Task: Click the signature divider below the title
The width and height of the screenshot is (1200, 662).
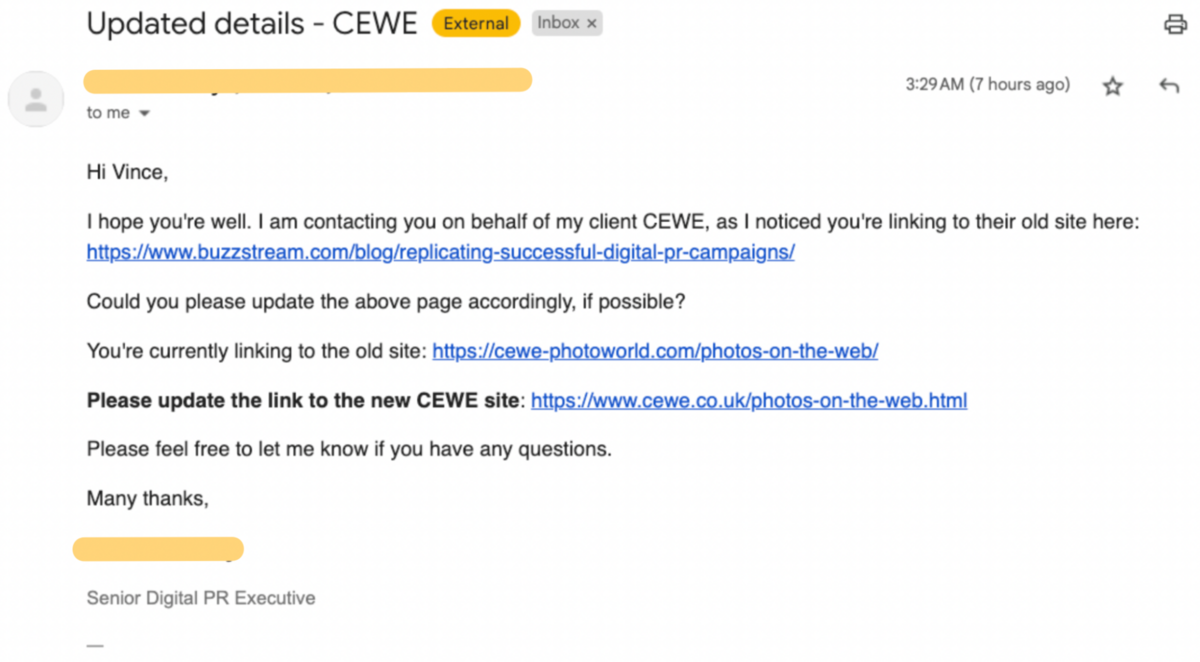Action: (x=95, y=645)
